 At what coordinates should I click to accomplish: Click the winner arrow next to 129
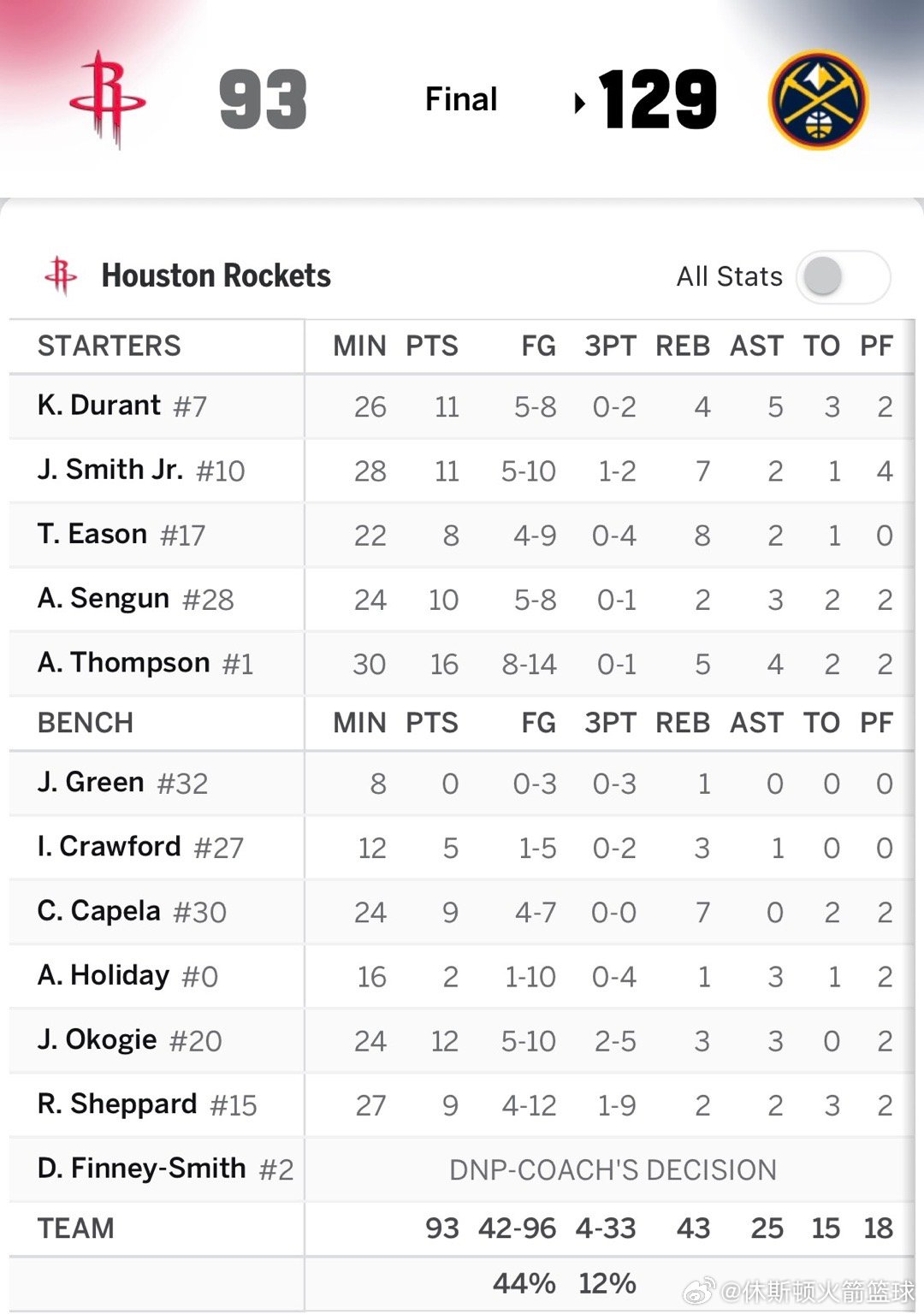[x=580, y=103]
